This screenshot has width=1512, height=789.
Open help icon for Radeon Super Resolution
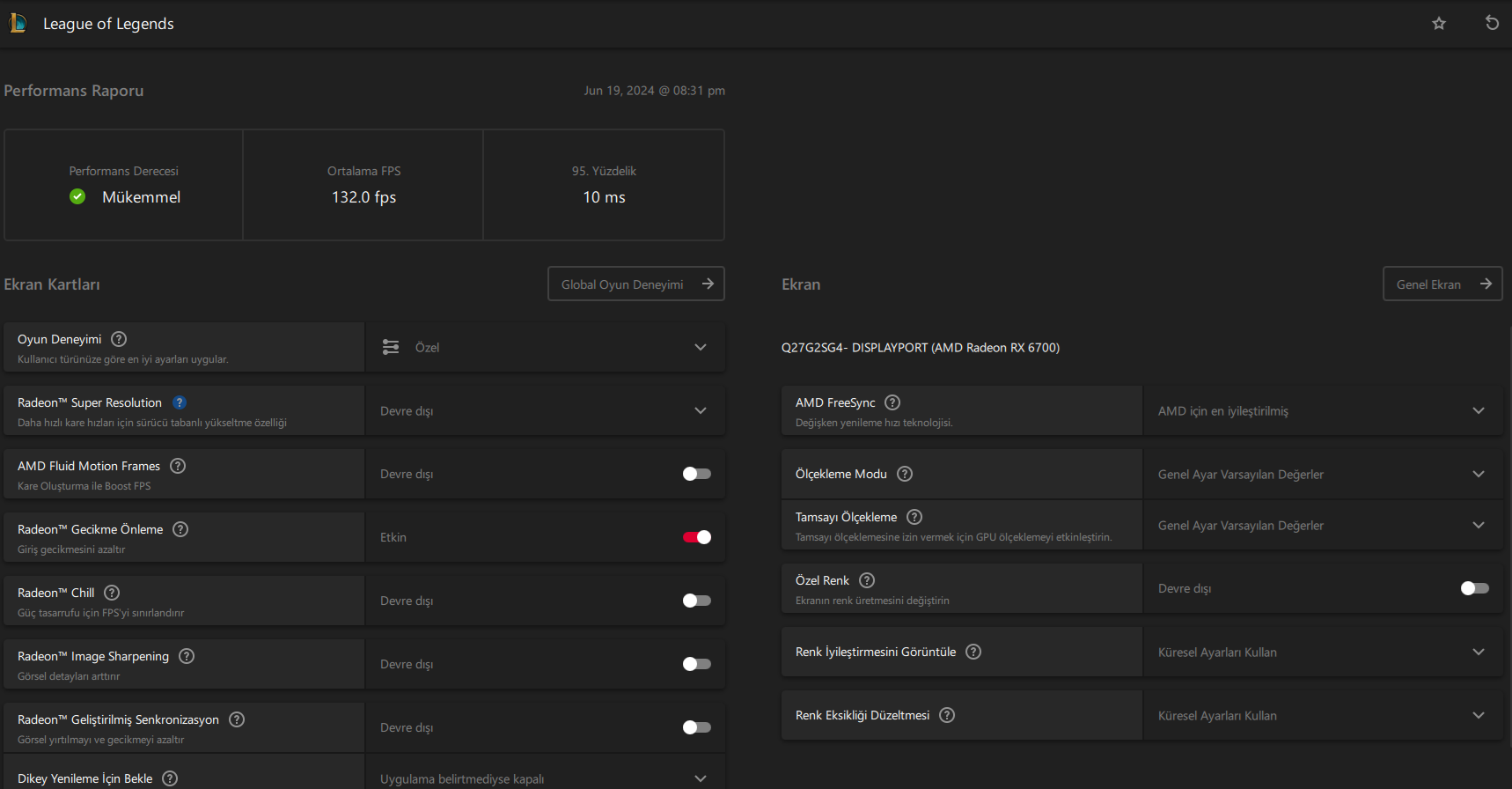pos(180,402)
